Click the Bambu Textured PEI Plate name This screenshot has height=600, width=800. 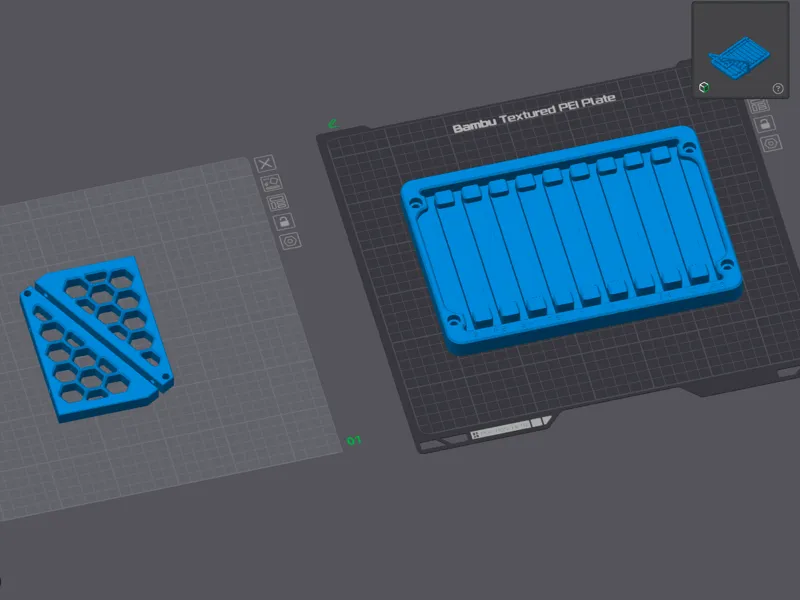point(534,113)
